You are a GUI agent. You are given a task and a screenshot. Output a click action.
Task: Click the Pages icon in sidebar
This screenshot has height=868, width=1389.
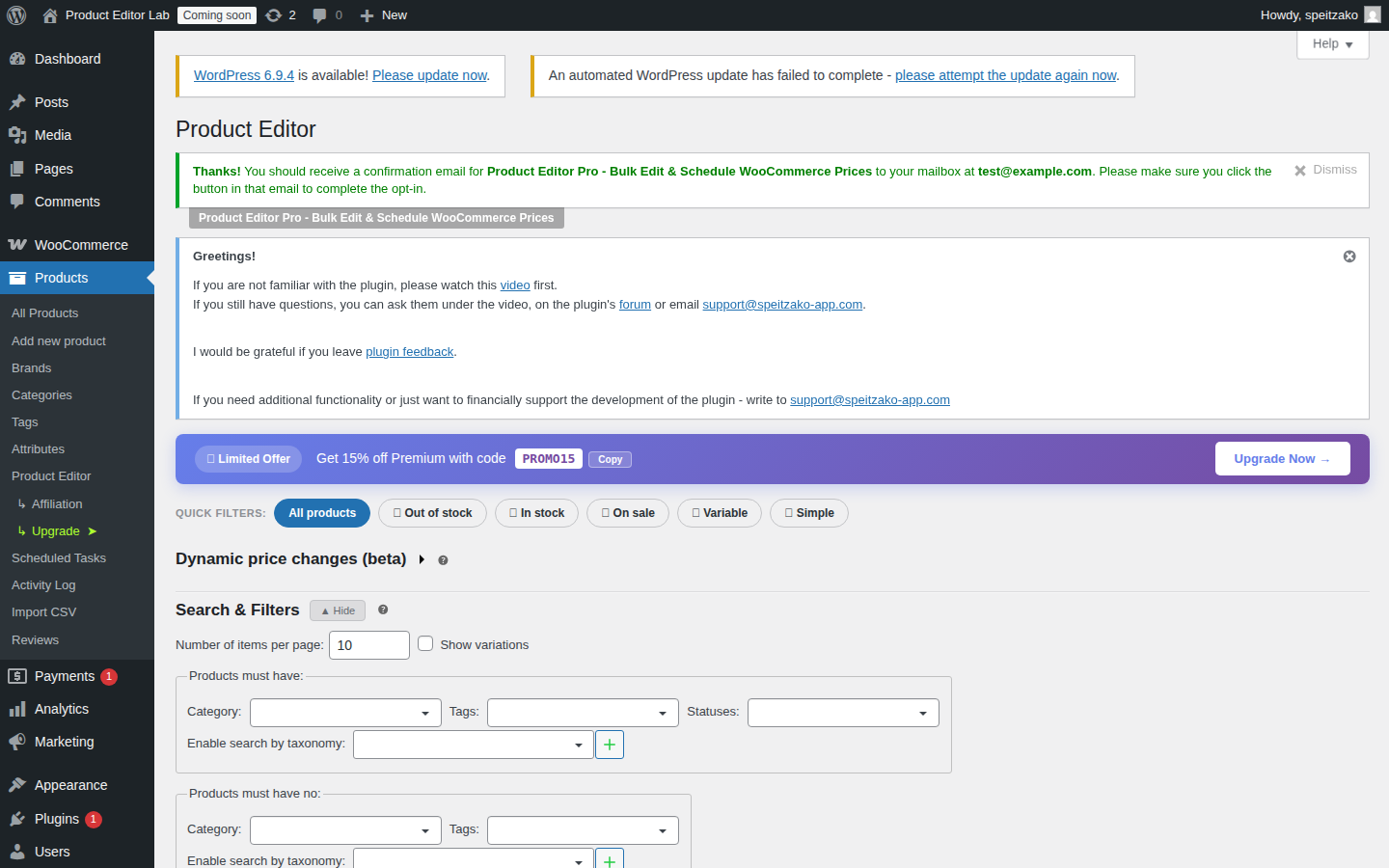click(x=17, y=169)
